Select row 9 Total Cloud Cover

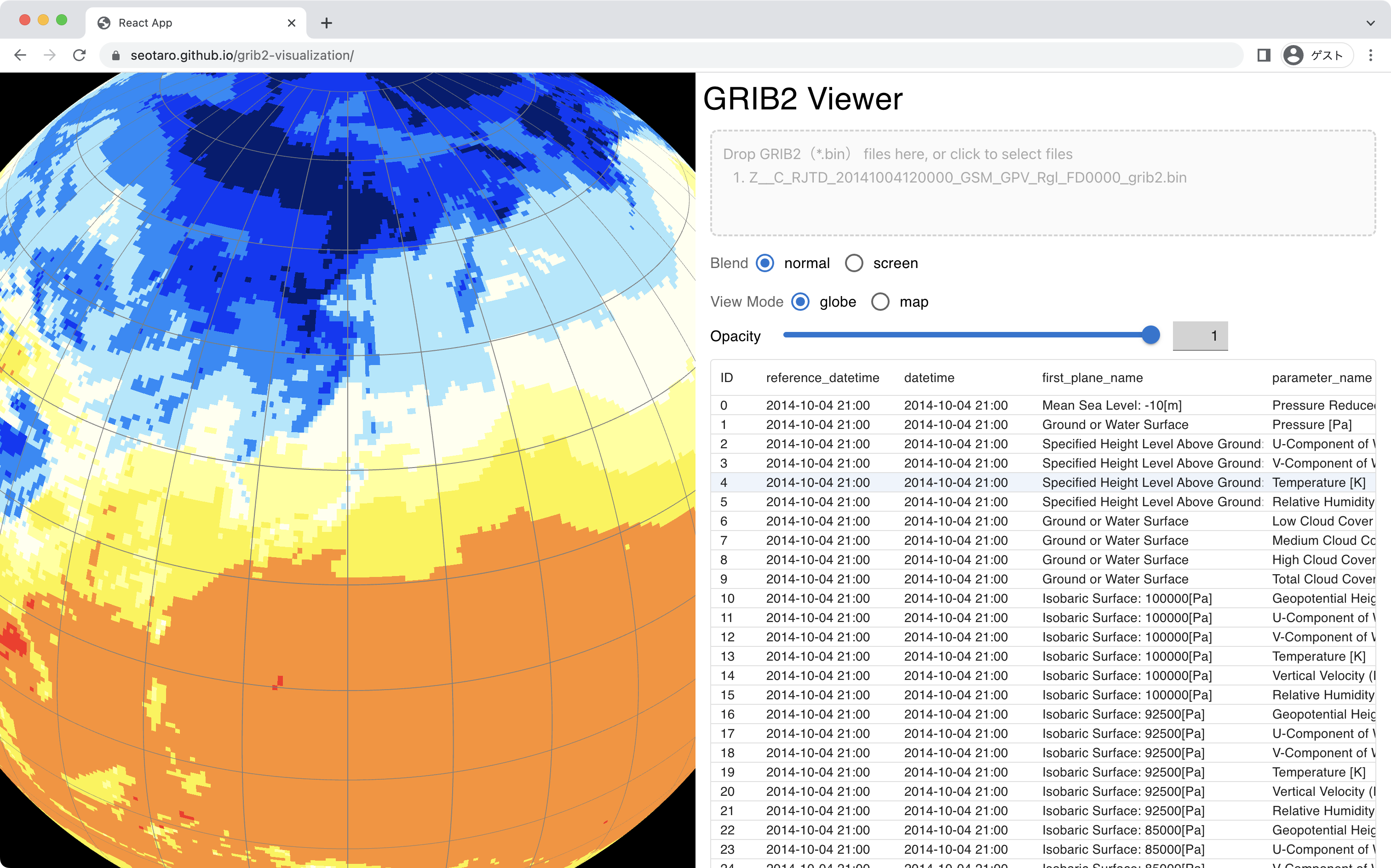1042,579
